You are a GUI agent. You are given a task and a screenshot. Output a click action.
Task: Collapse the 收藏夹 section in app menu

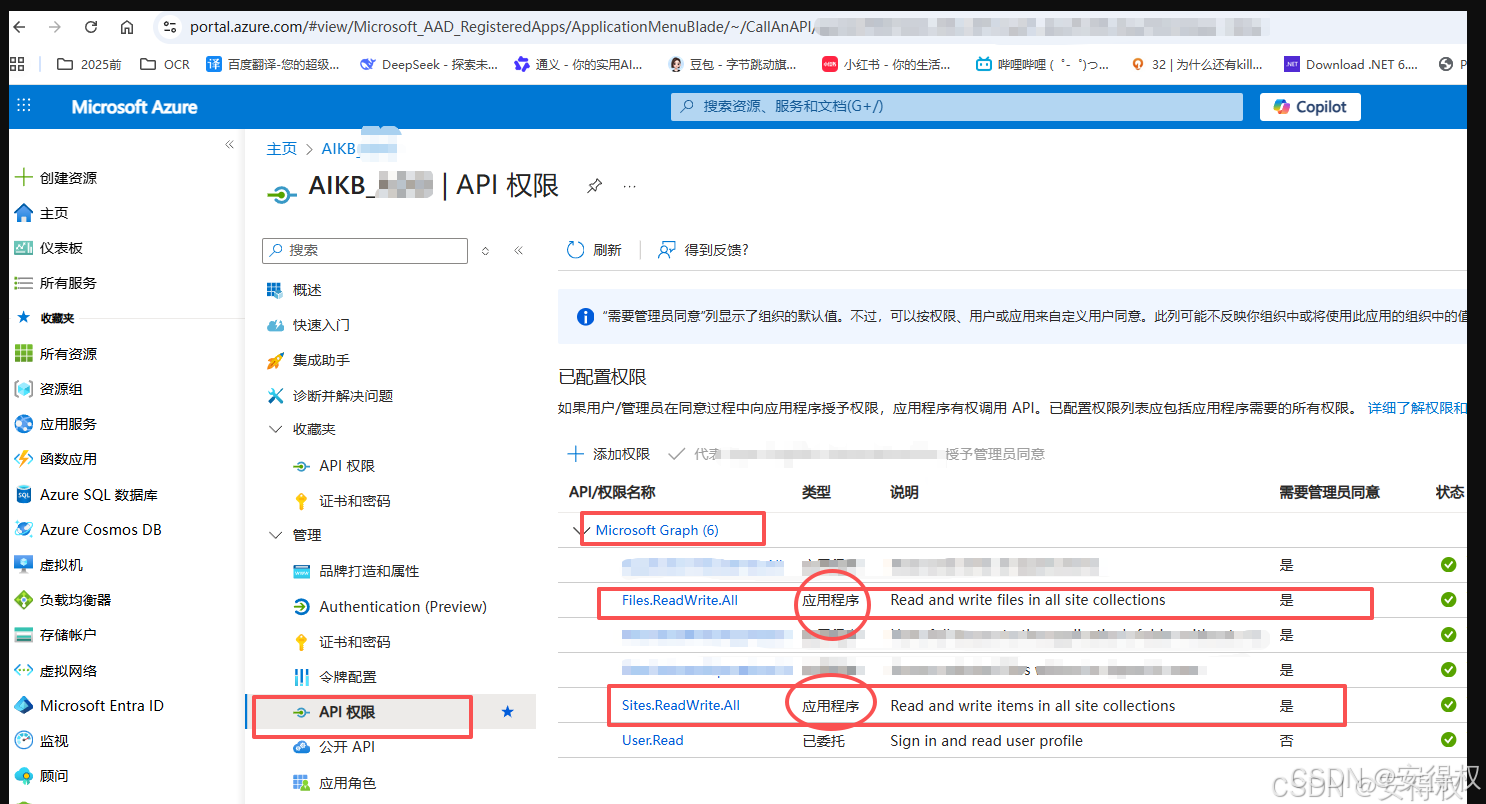click(x=276, y=430)
